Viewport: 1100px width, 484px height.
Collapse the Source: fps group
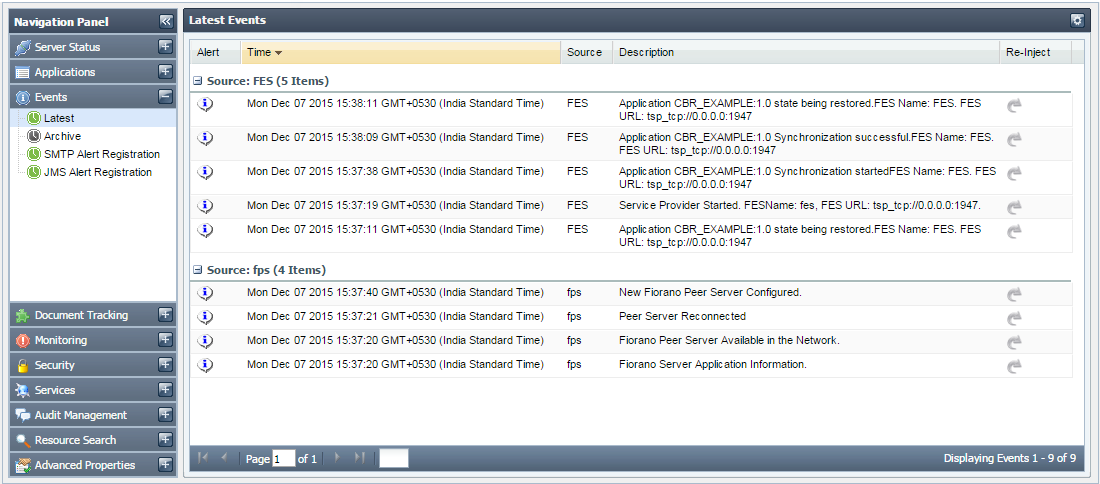pos(198,270)
